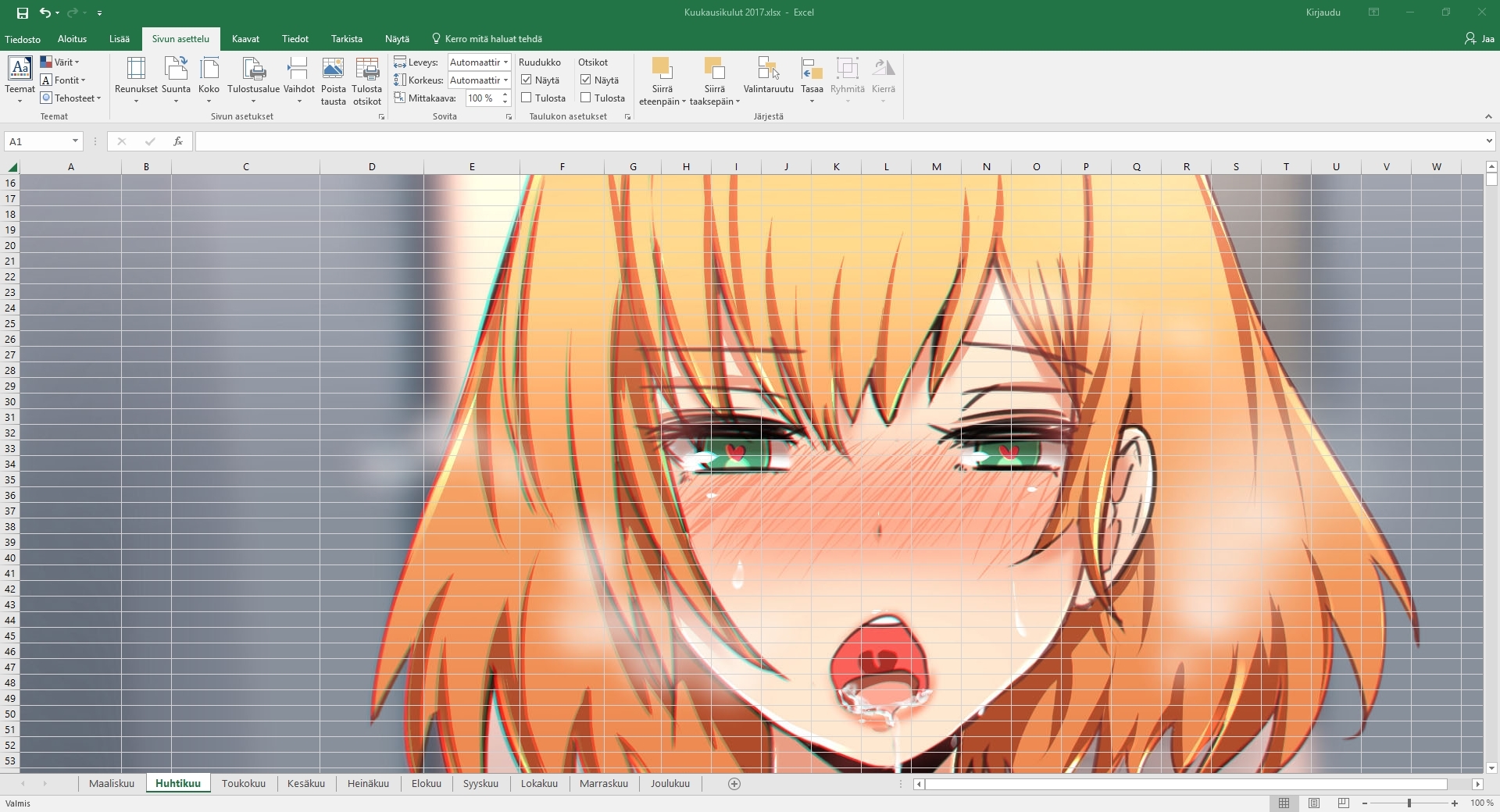Open Värit theme colors dropdown
Viewport: 1500px width, 812px height.
click(x=60, y=62)
